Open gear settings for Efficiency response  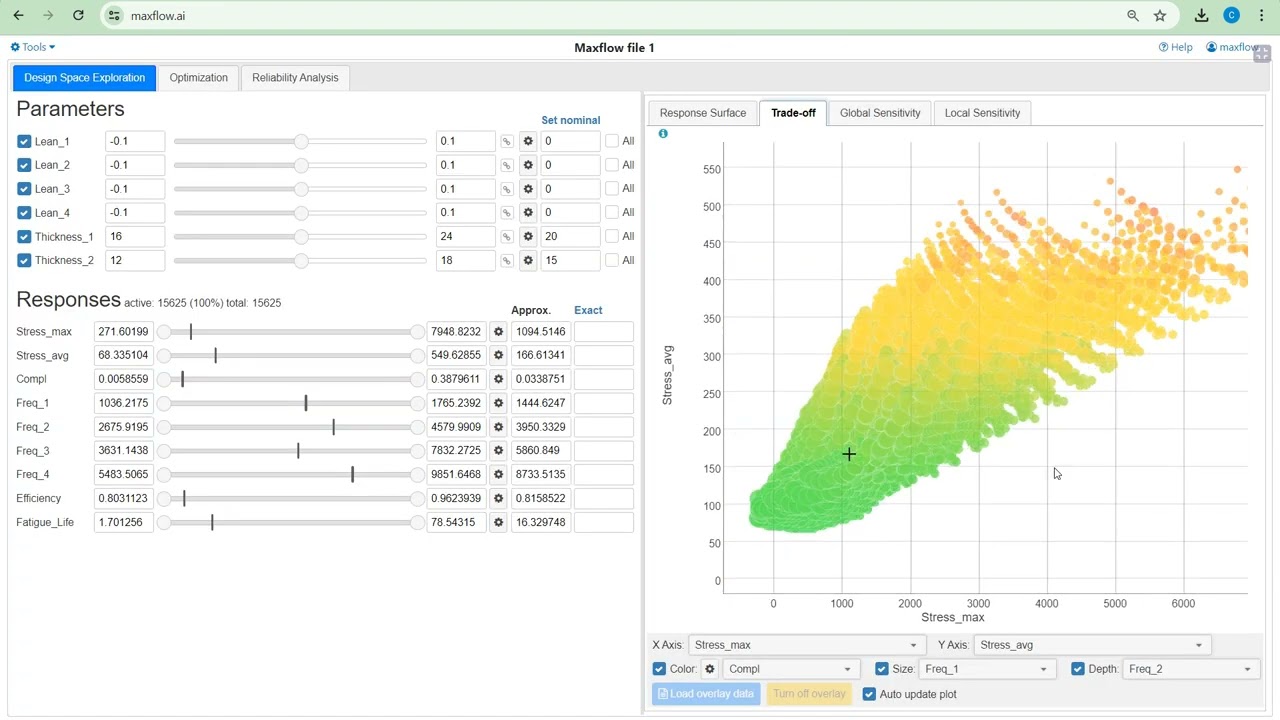tap(498, 498)
